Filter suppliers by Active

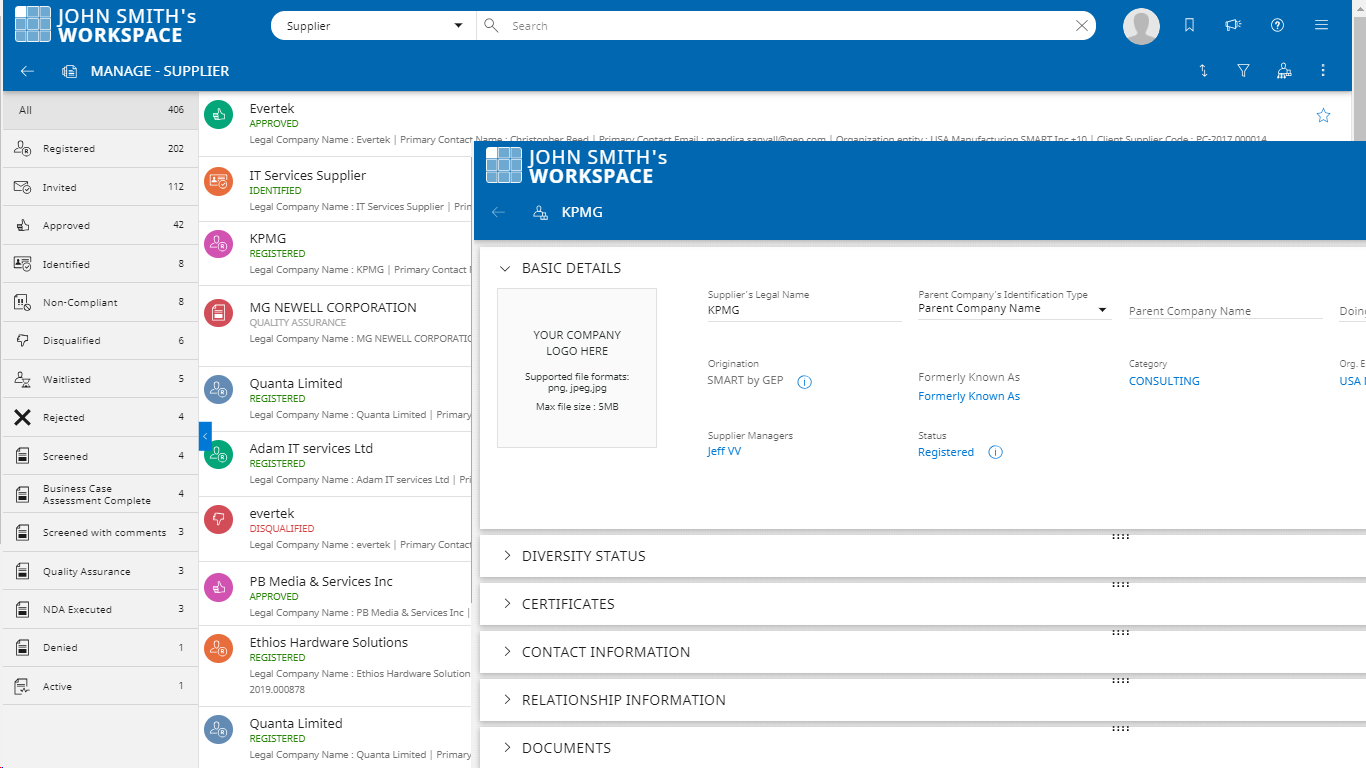[100, 686]
